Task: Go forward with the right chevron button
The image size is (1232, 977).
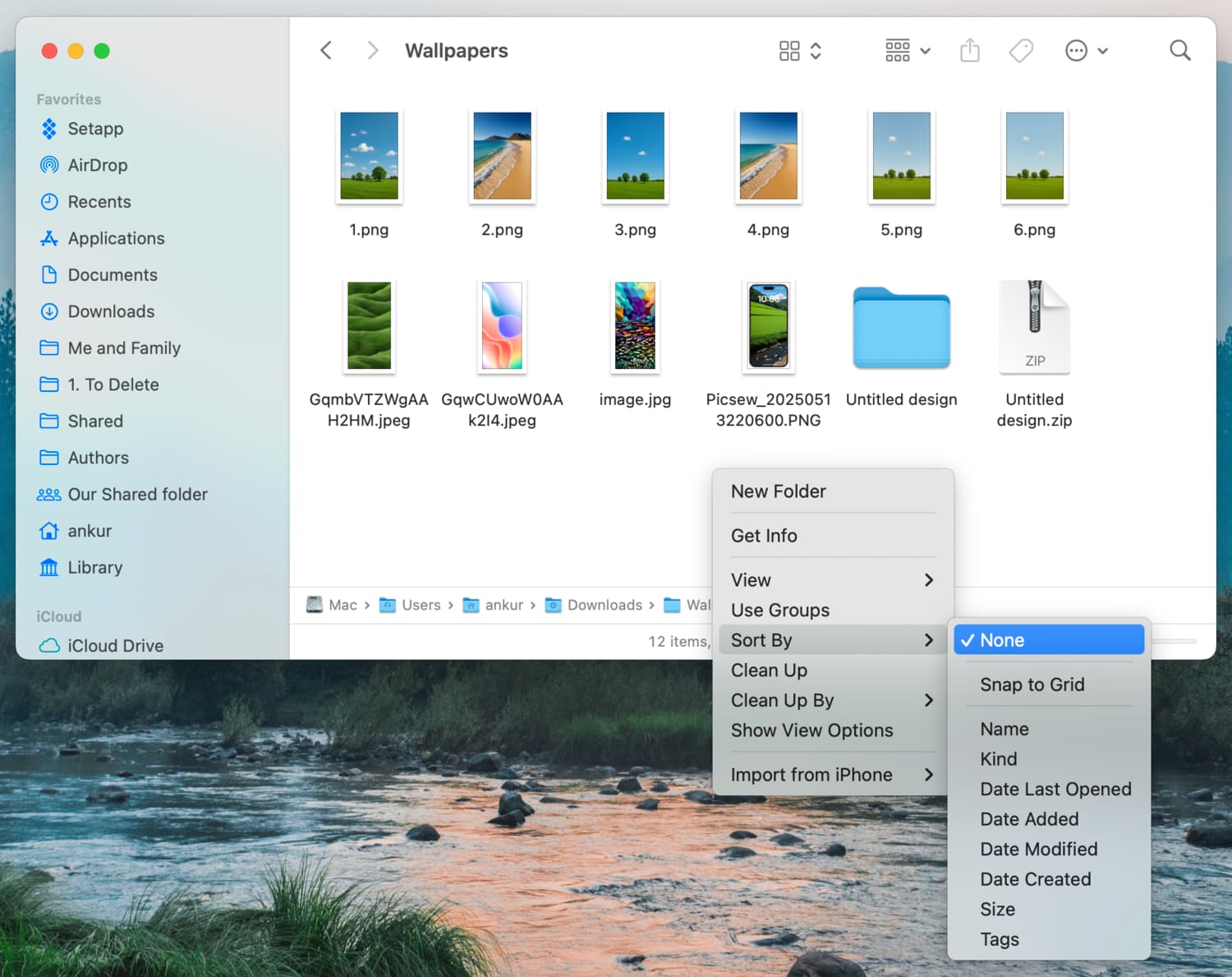Action: [373, 51]
